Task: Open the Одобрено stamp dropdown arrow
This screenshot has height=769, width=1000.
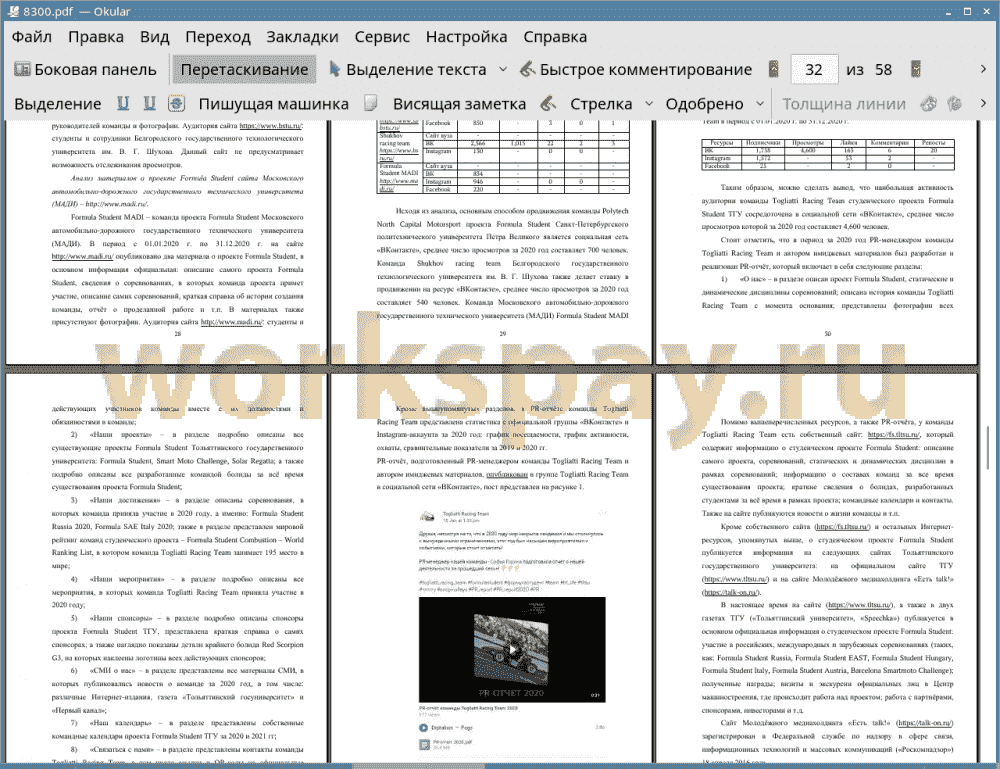Action: click(760, 104)
